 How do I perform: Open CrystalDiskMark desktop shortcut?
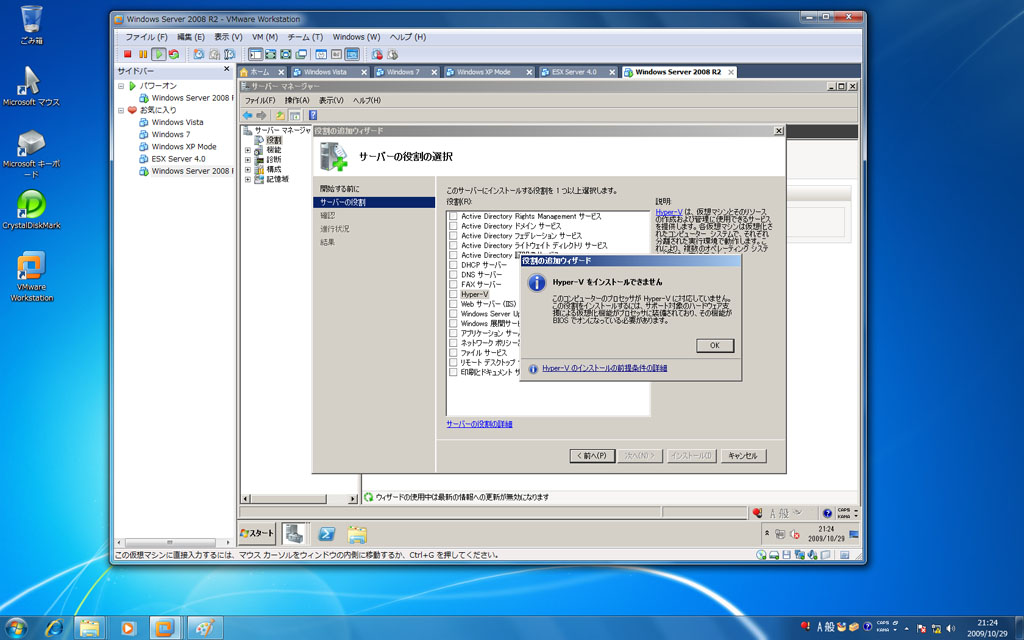31,209
